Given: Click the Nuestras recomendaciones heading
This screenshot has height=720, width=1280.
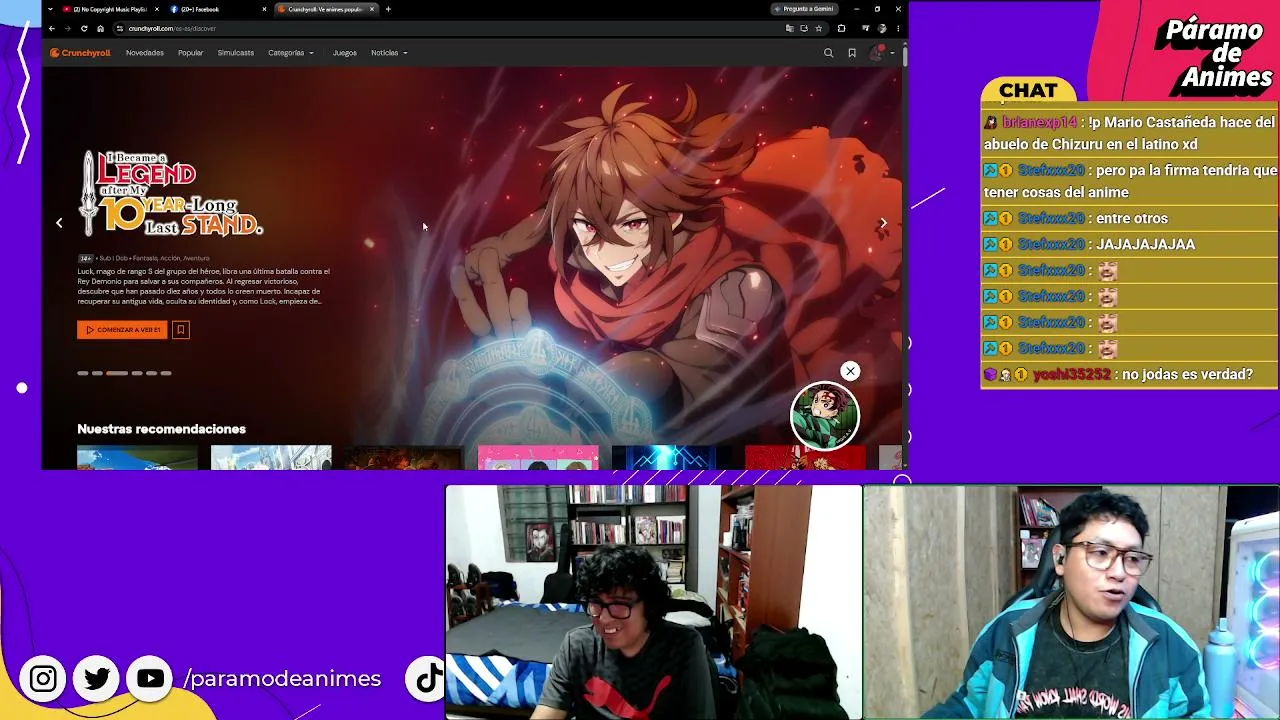Looking at the screenshot, I should coord(161,429).
